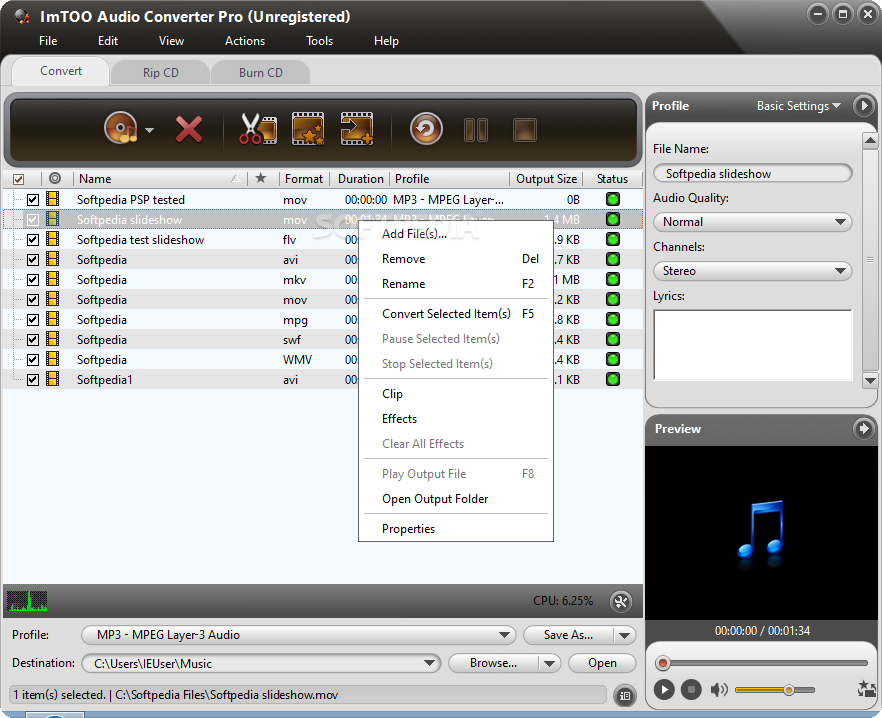Choose Convert Selected Item(s) in context menu

[456, 313]
